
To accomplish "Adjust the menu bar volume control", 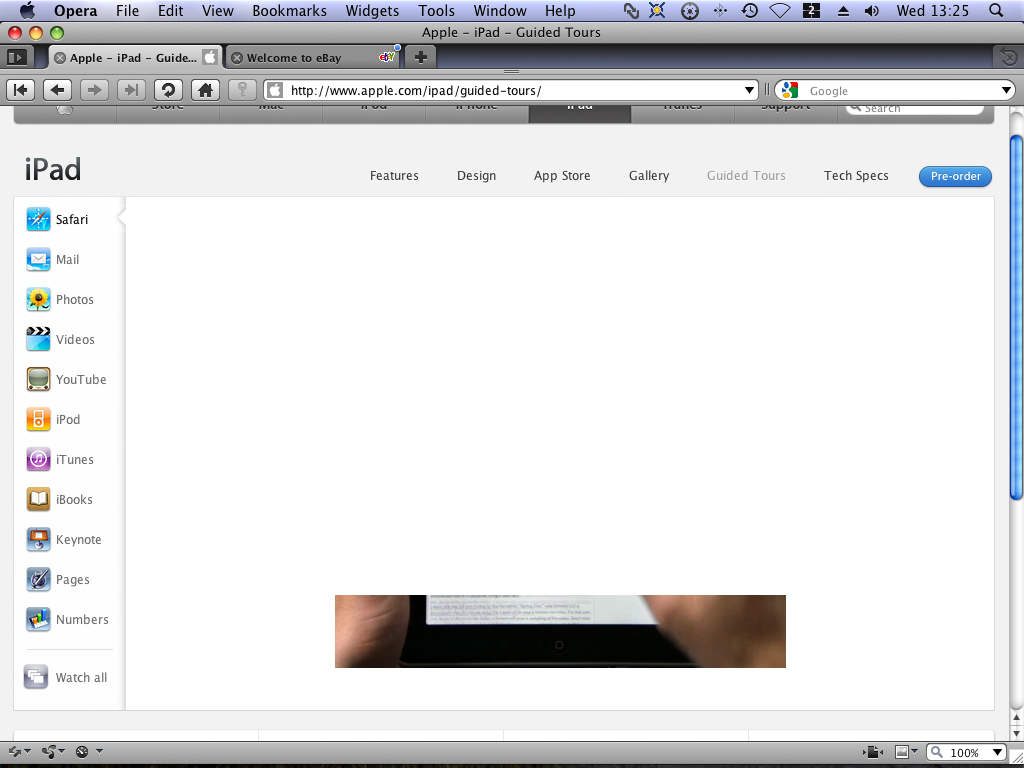I will (x=872, y=10).
